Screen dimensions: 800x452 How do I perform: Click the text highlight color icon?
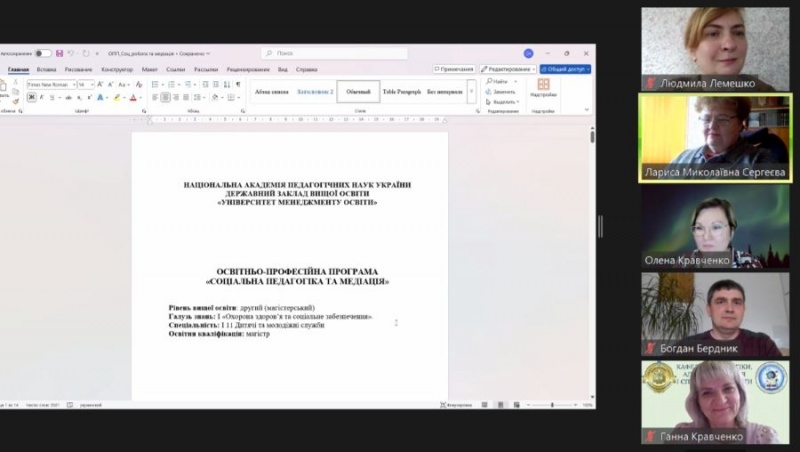pos(117,98)
